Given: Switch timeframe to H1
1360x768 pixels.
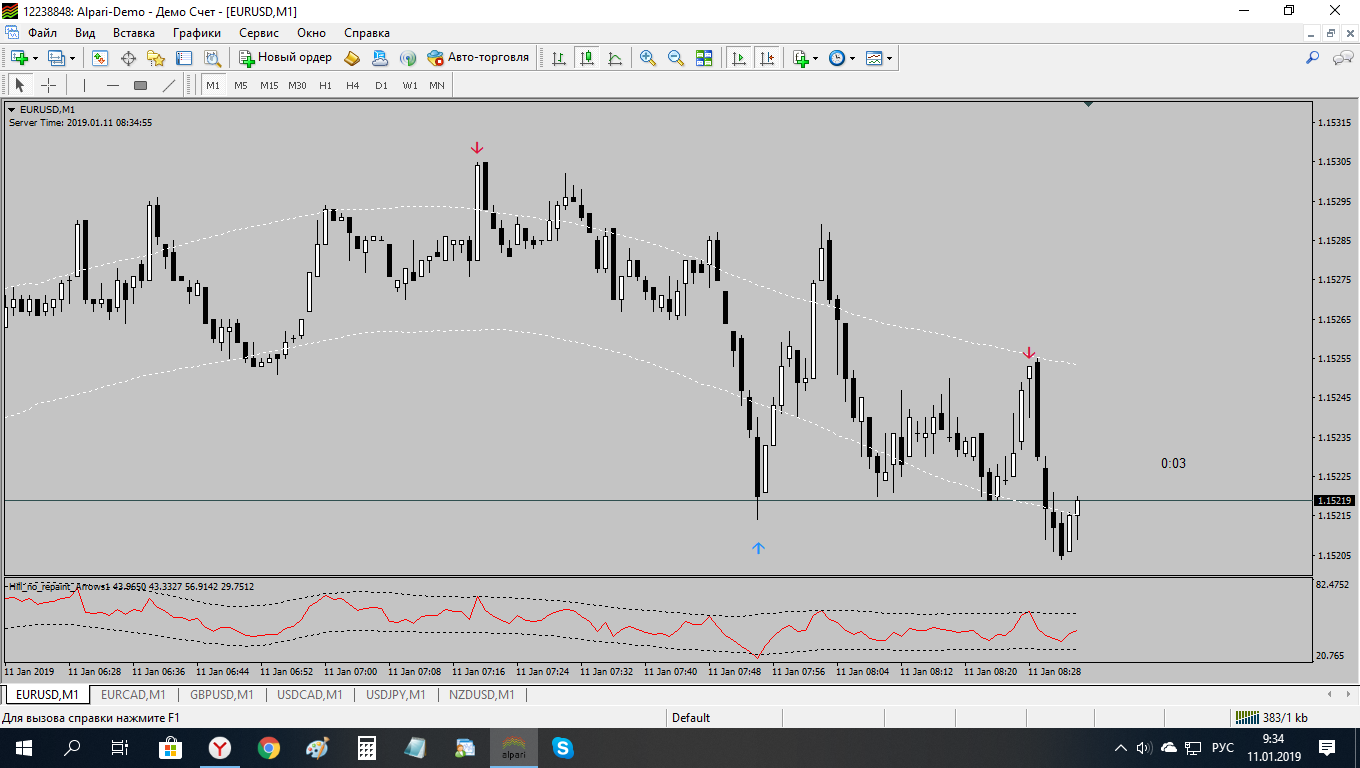Looking at the screenshot, I should point(325,85).
